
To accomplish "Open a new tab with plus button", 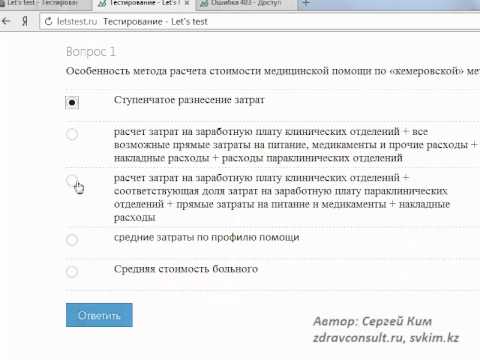I will 306,4.
